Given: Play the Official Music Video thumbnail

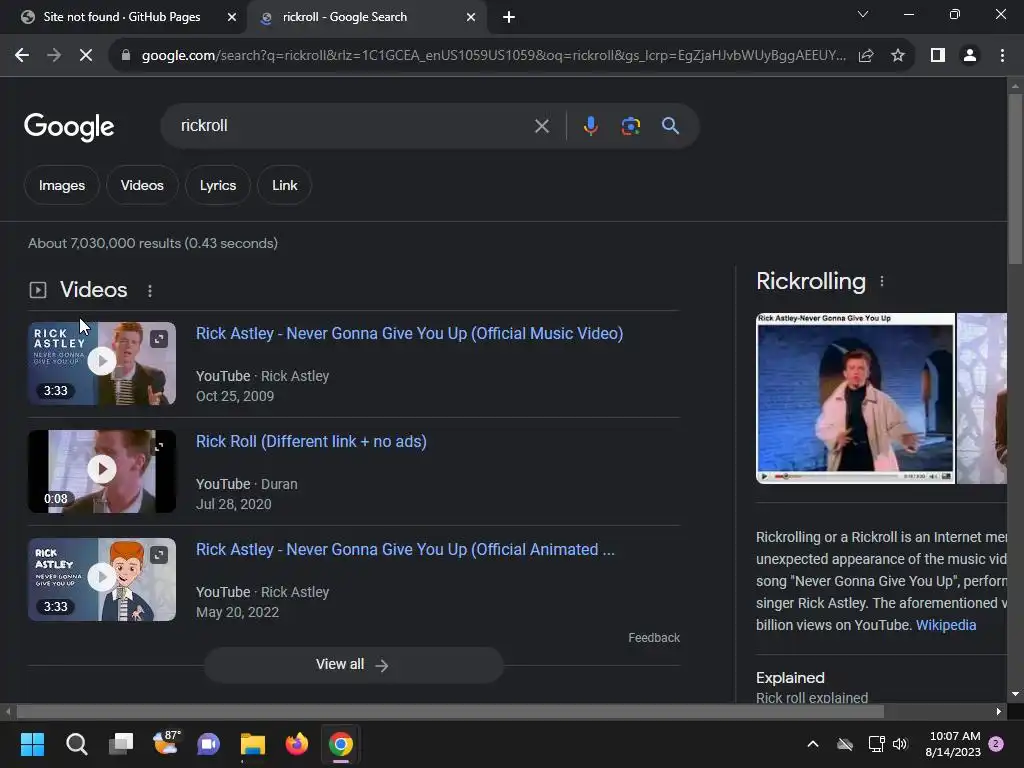Looking at the screenshot, I should (102, 361).
